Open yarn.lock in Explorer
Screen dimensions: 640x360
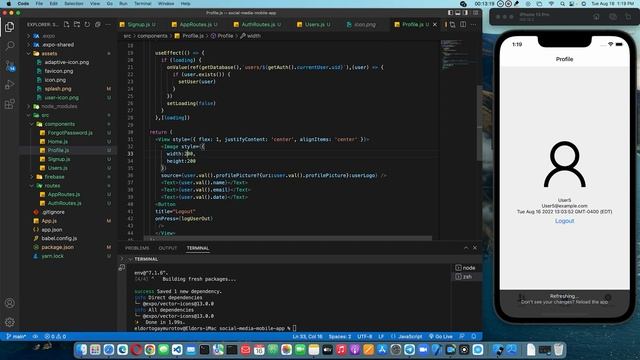click(52, 256)
